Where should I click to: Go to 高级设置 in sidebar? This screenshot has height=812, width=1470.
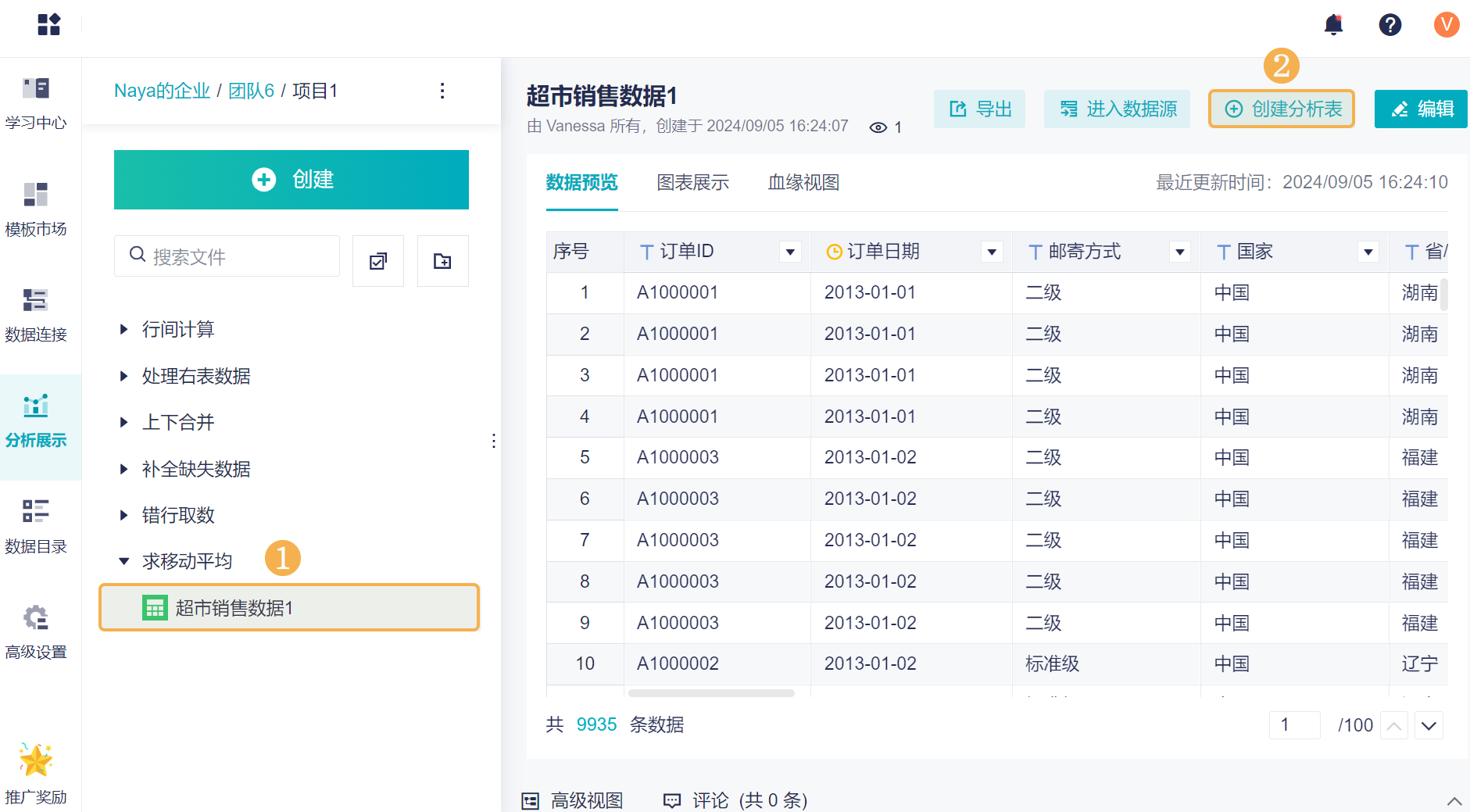36,631
